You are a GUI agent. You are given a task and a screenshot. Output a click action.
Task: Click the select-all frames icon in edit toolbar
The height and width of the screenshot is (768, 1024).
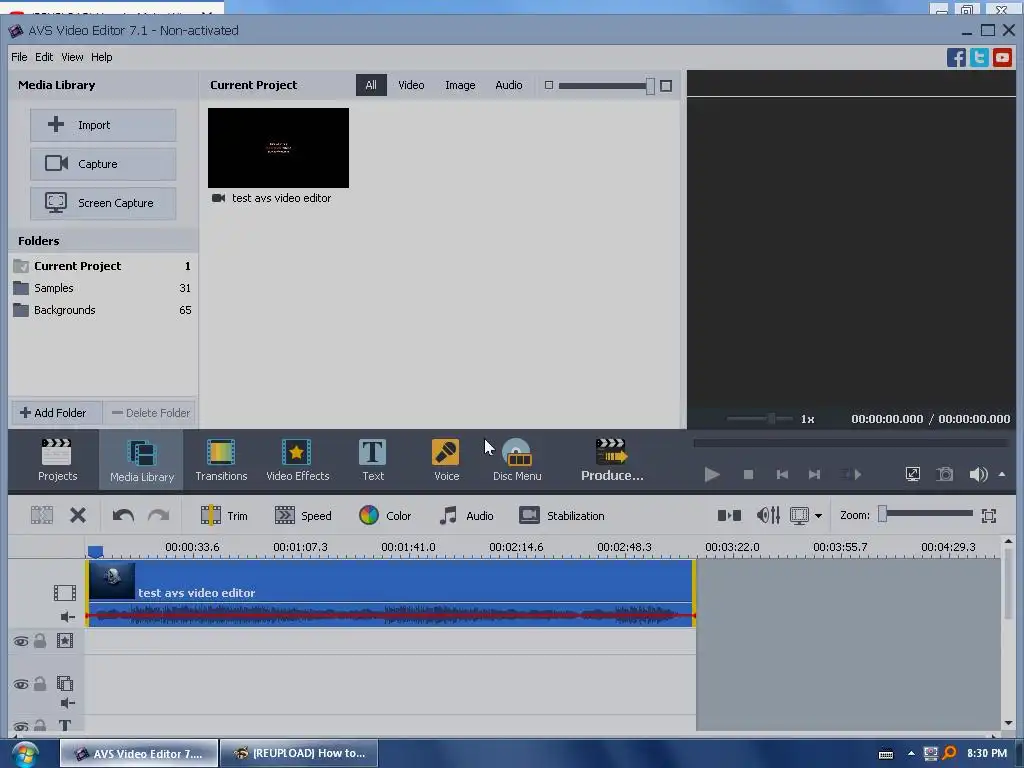(x=42, y=515)
